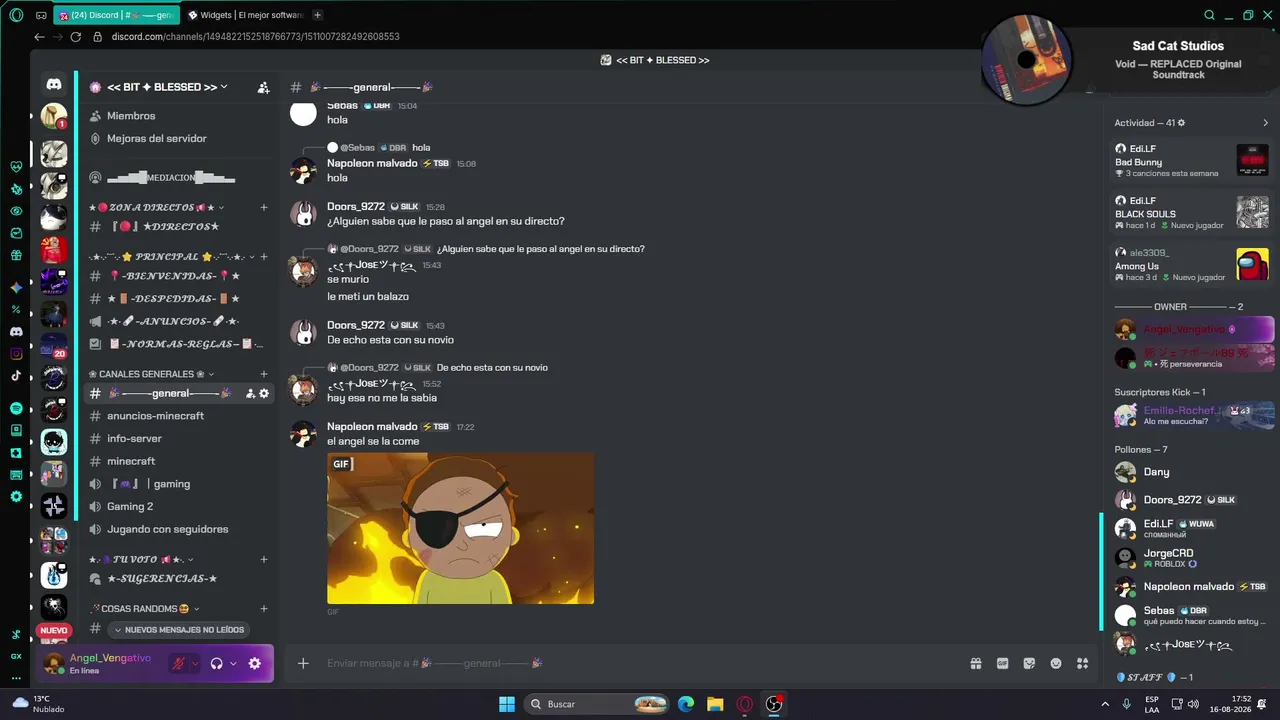Toggle headphones deafen in user panel
This screenshot has height=720, width=1280.
[216, 663]
